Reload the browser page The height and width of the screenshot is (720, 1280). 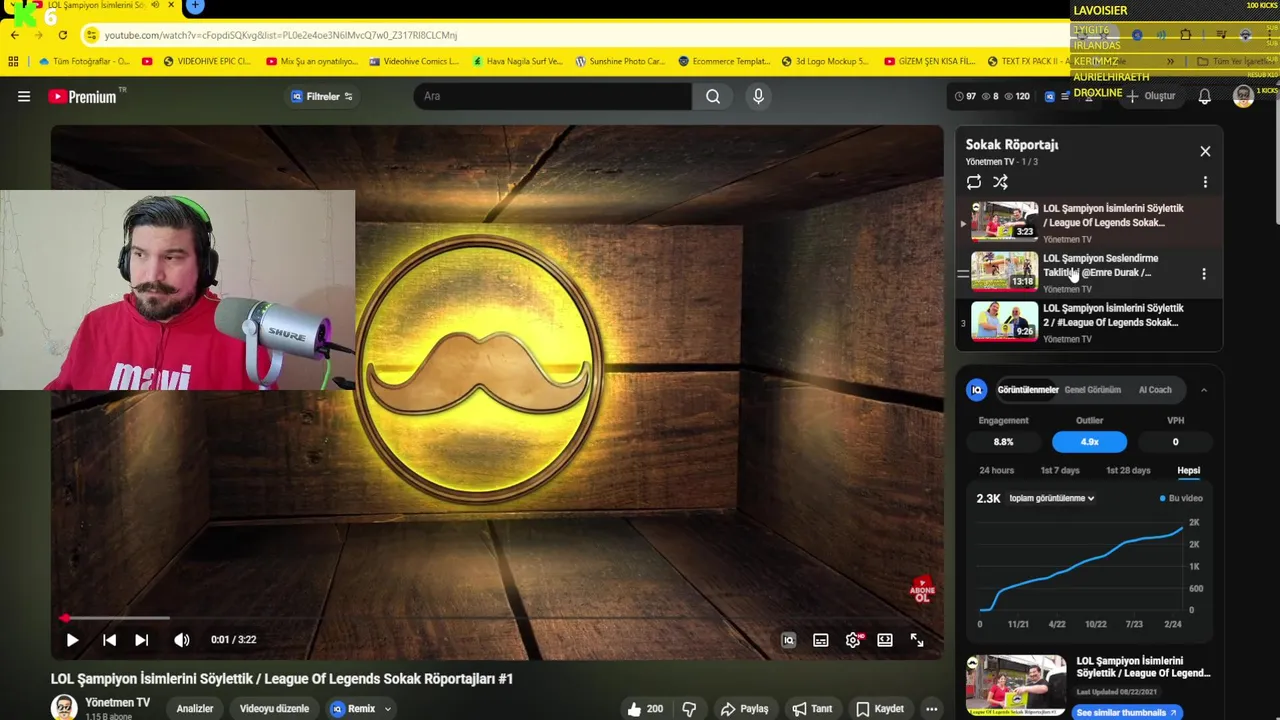pyautogui.click(x=62, y=35)
